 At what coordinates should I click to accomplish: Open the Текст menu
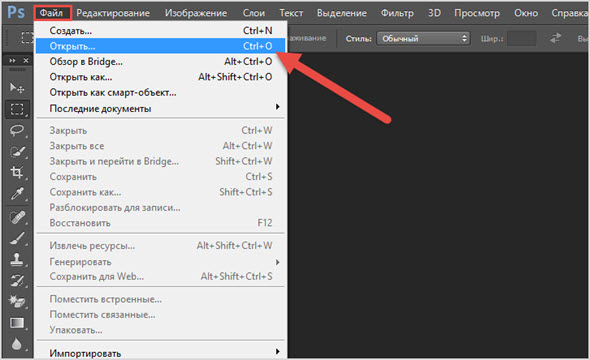point(291,13)
